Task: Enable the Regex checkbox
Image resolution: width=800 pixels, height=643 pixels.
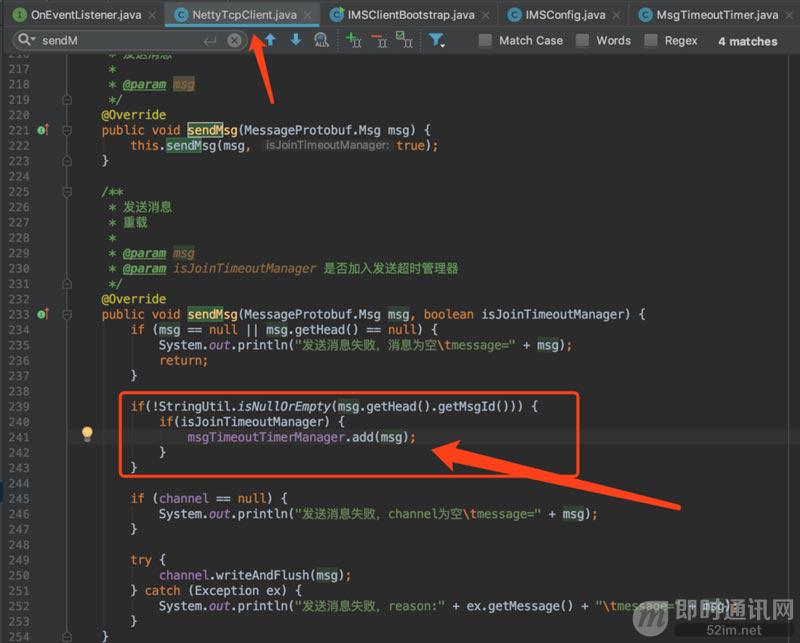Action: 651,40
